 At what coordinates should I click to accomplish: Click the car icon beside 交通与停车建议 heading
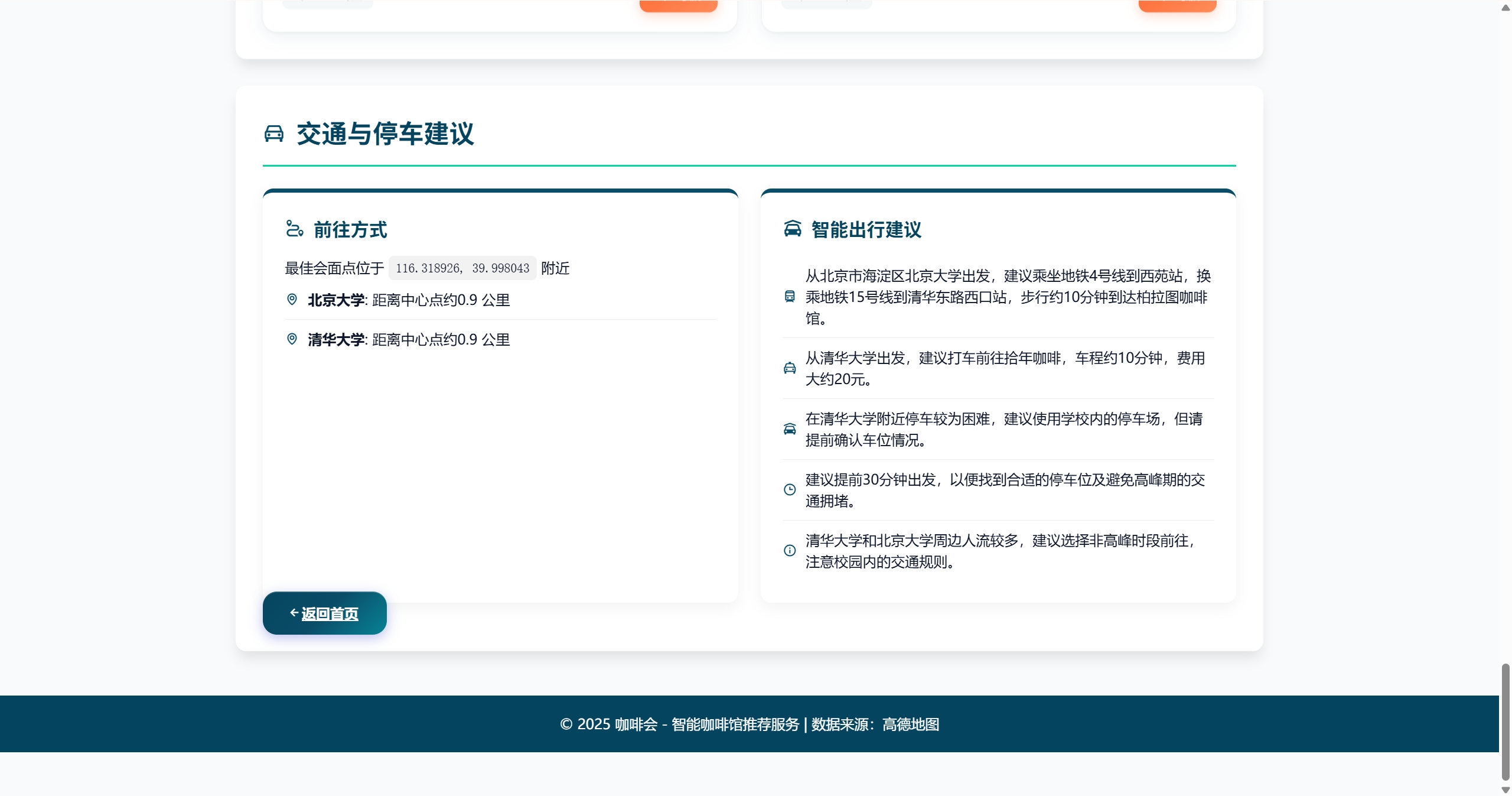pos(273,134)
